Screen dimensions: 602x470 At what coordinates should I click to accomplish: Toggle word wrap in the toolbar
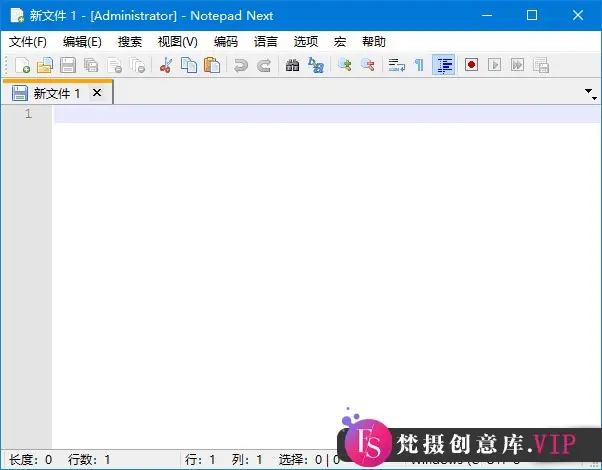(x=397, y=65)
